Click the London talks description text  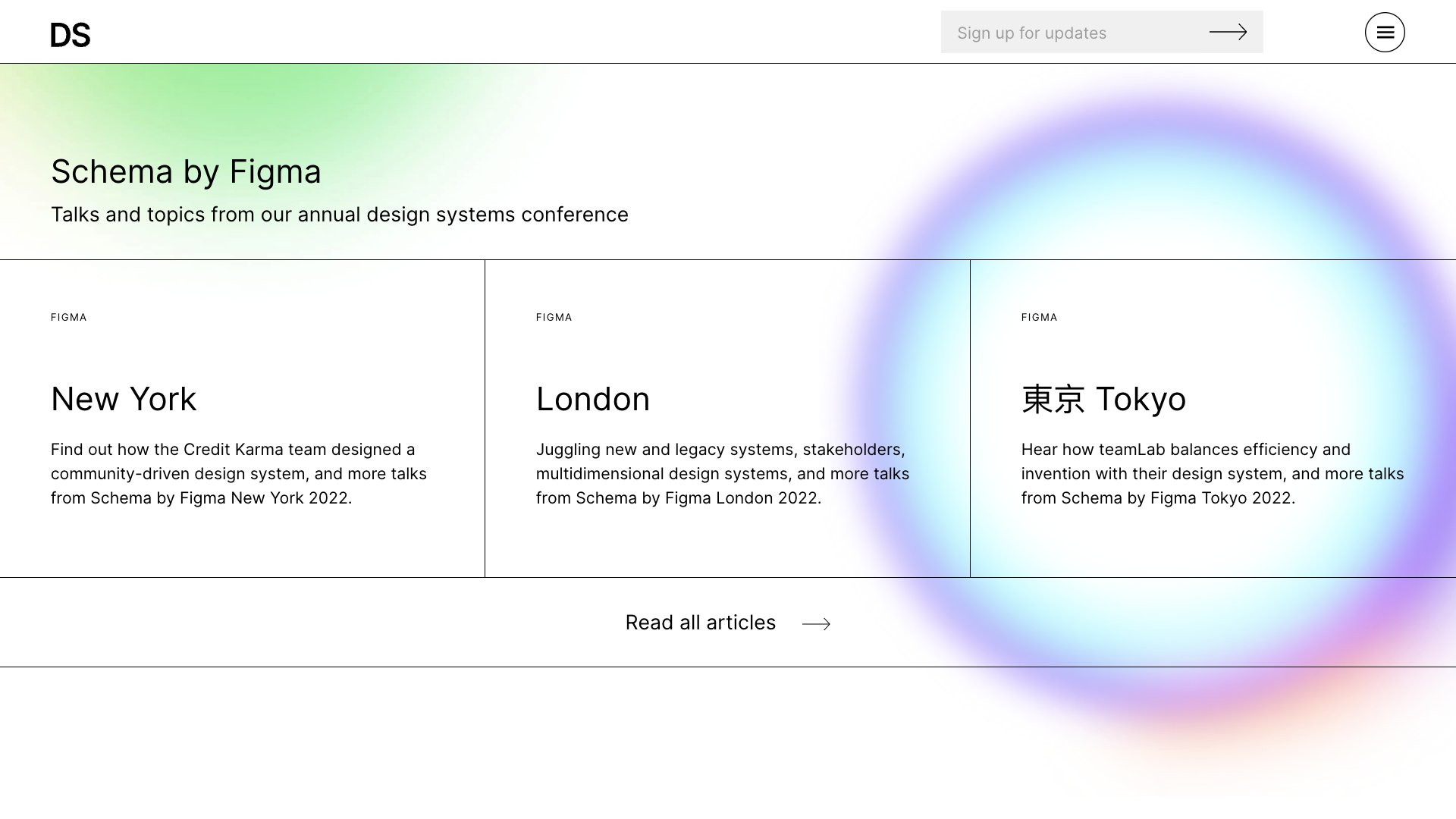(723, 473)
